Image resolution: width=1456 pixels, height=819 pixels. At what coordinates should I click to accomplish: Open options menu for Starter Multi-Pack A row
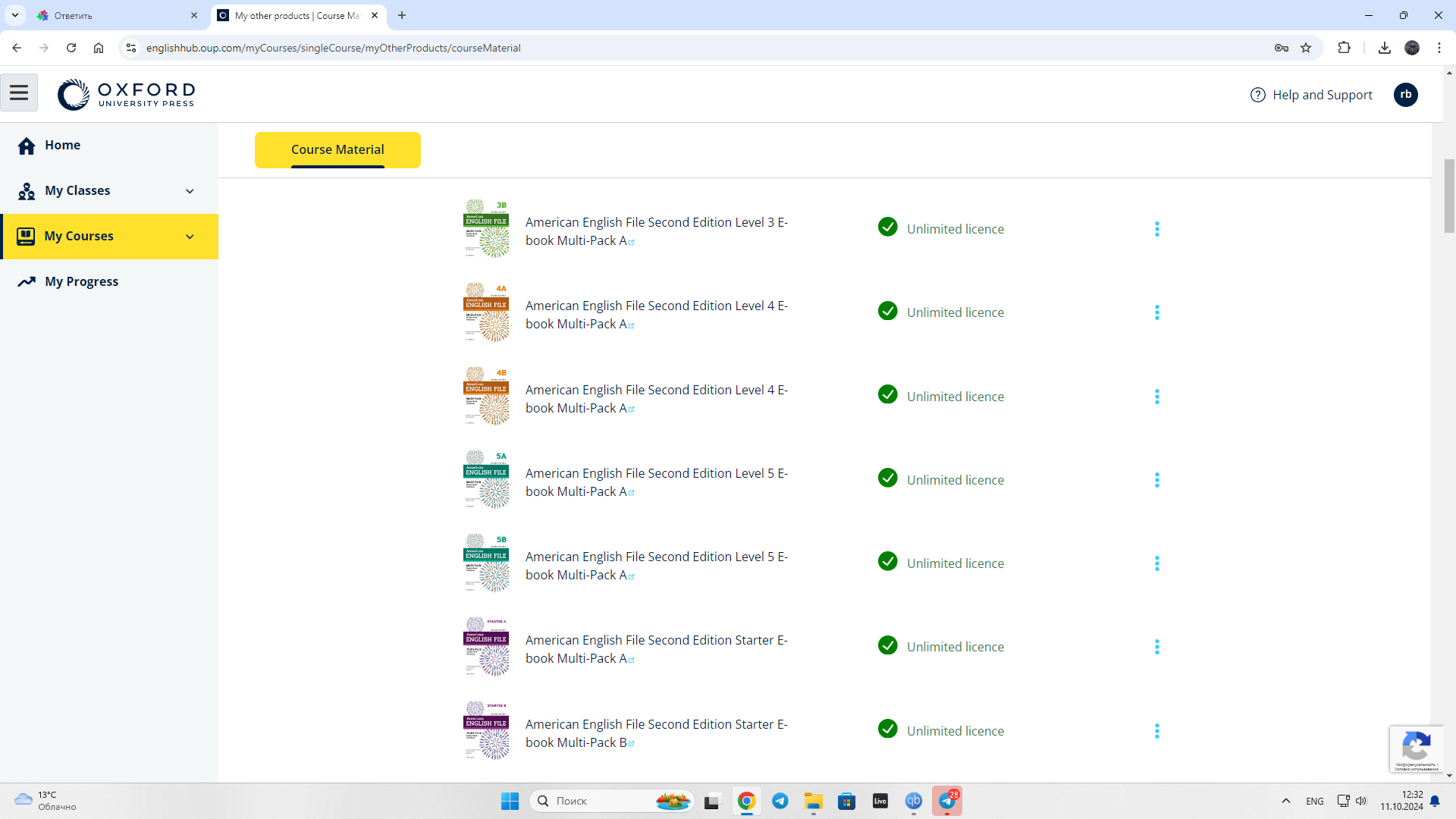click(x=1156, y=647)
